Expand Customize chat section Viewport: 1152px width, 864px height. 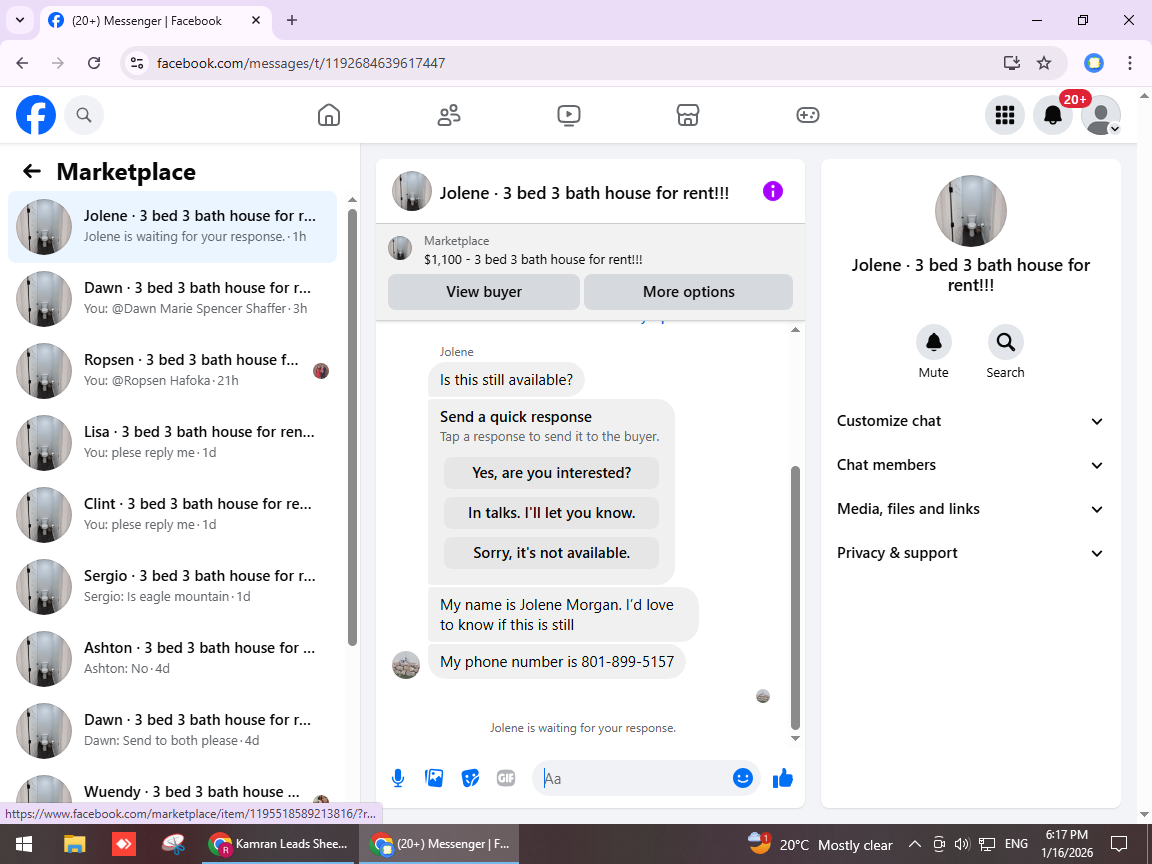click(971, 421)
